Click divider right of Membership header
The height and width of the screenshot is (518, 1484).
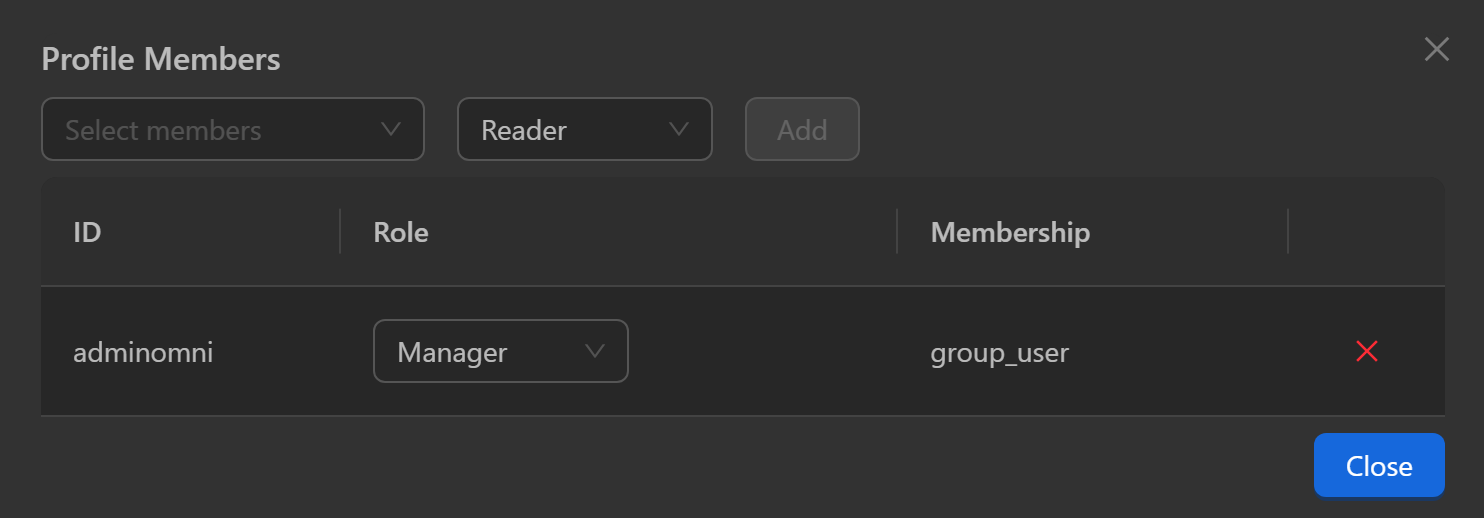coord(1288,232)
